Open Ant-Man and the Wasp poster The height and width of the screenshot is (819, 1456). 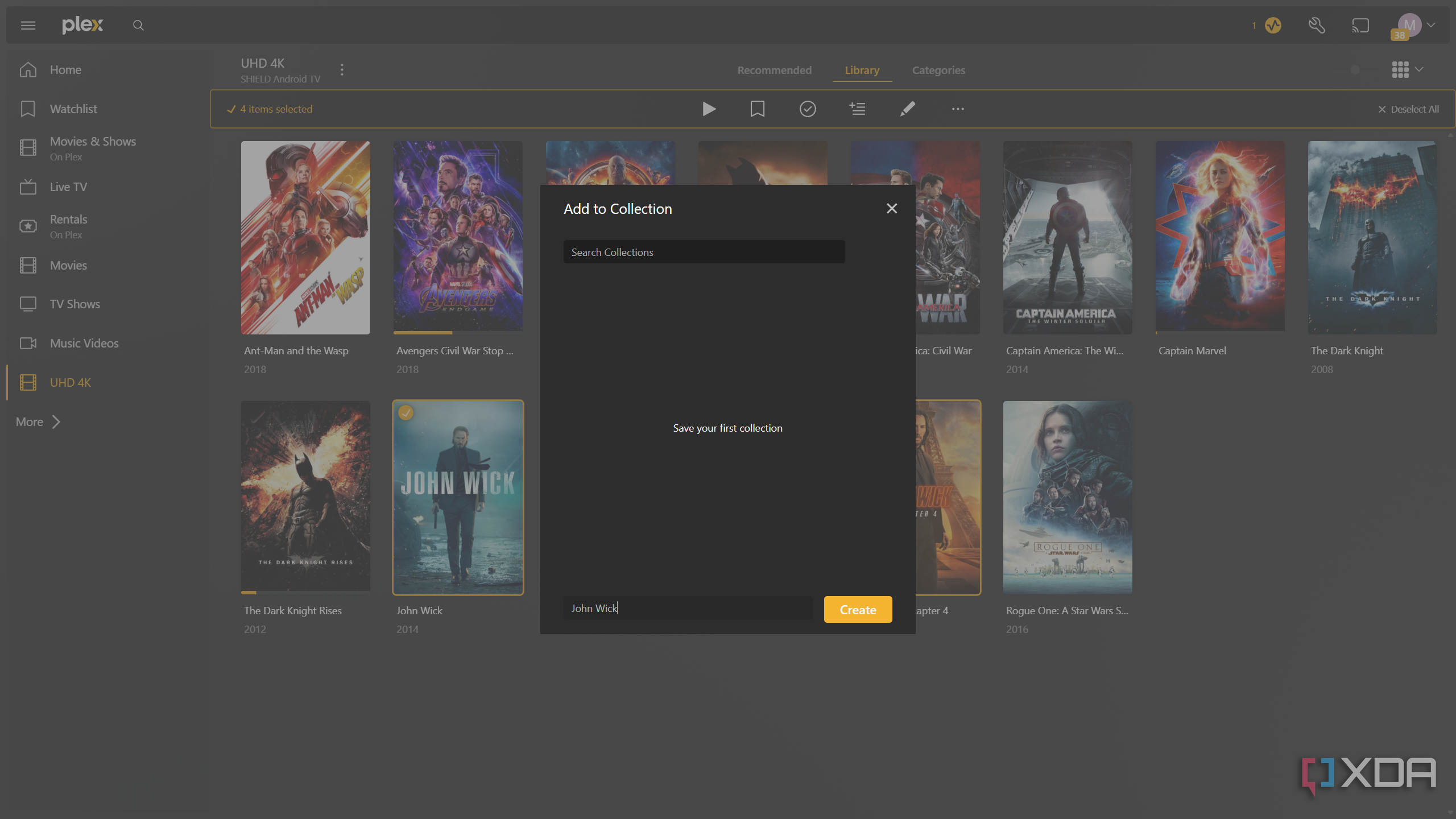click(305, 238)
